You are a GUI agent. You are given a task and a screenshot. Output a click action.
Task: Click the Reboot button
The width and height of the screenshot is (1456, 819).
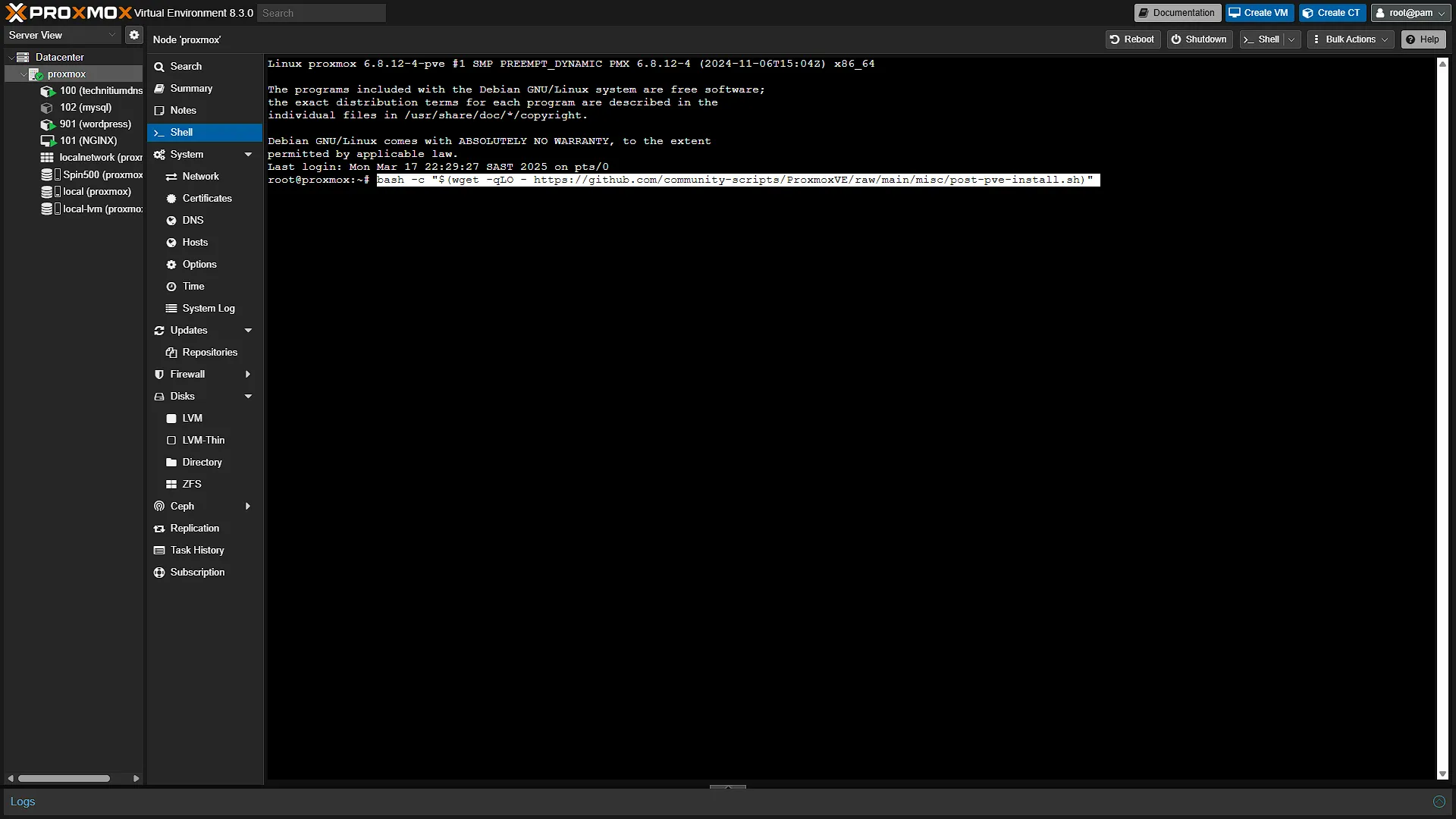point(1132,39)
